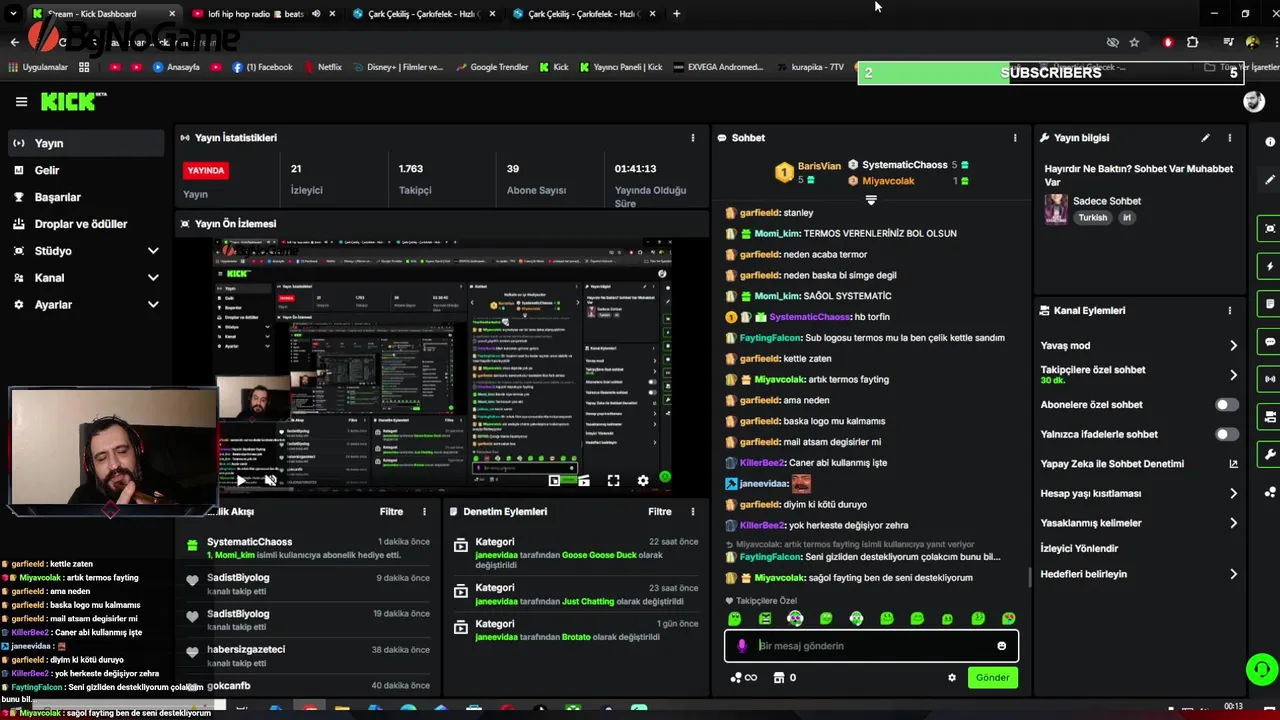Open Yapay Zeka ile Sohbet Denetimi link

1139,464
